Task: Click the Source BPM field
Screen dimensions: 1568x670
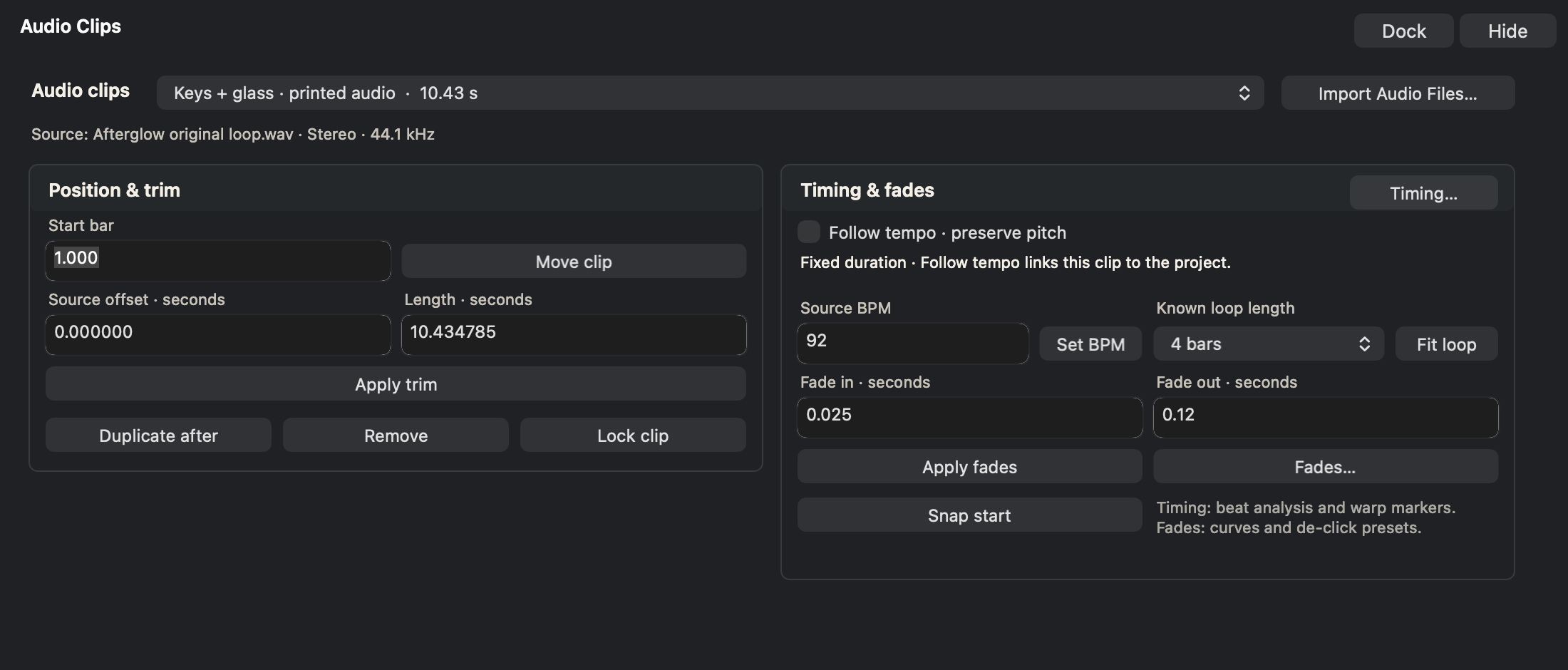Action: tap(913, 343)
